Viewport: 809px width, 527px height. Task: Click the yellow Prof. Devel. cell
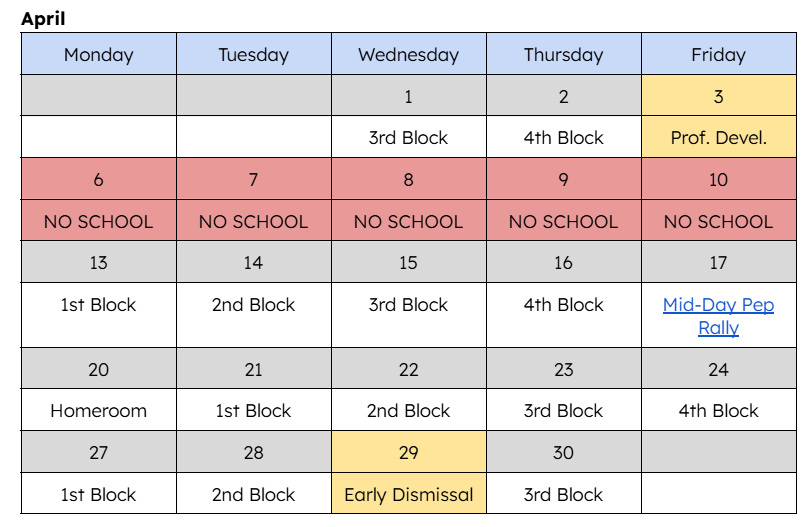718,138
